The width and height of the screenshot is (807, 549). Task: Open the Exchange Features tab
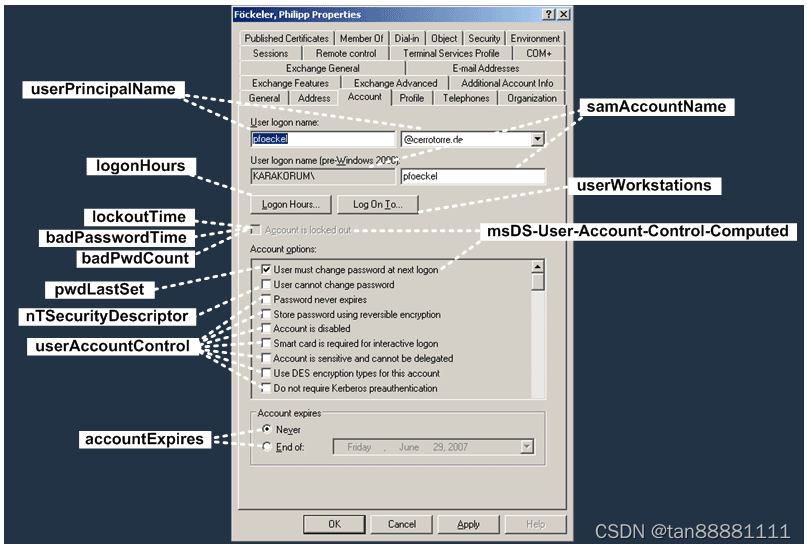point(290,83)
